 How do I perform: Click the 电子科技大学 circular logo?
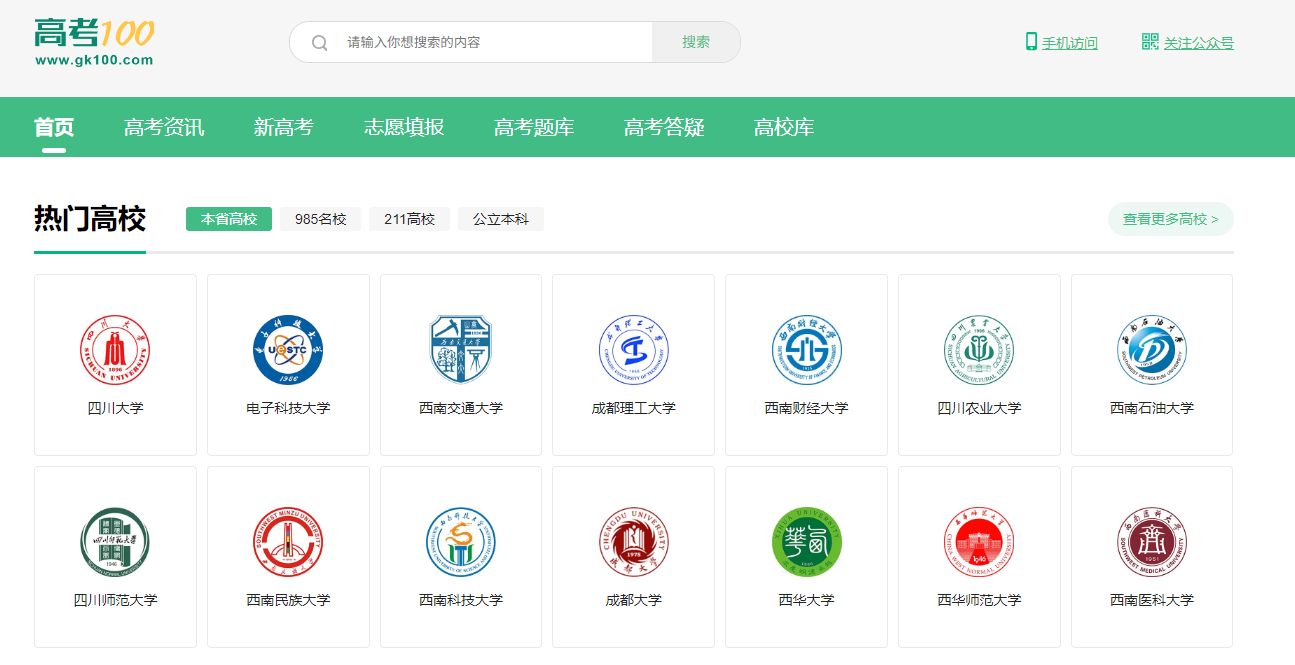[x=288, y=349]
